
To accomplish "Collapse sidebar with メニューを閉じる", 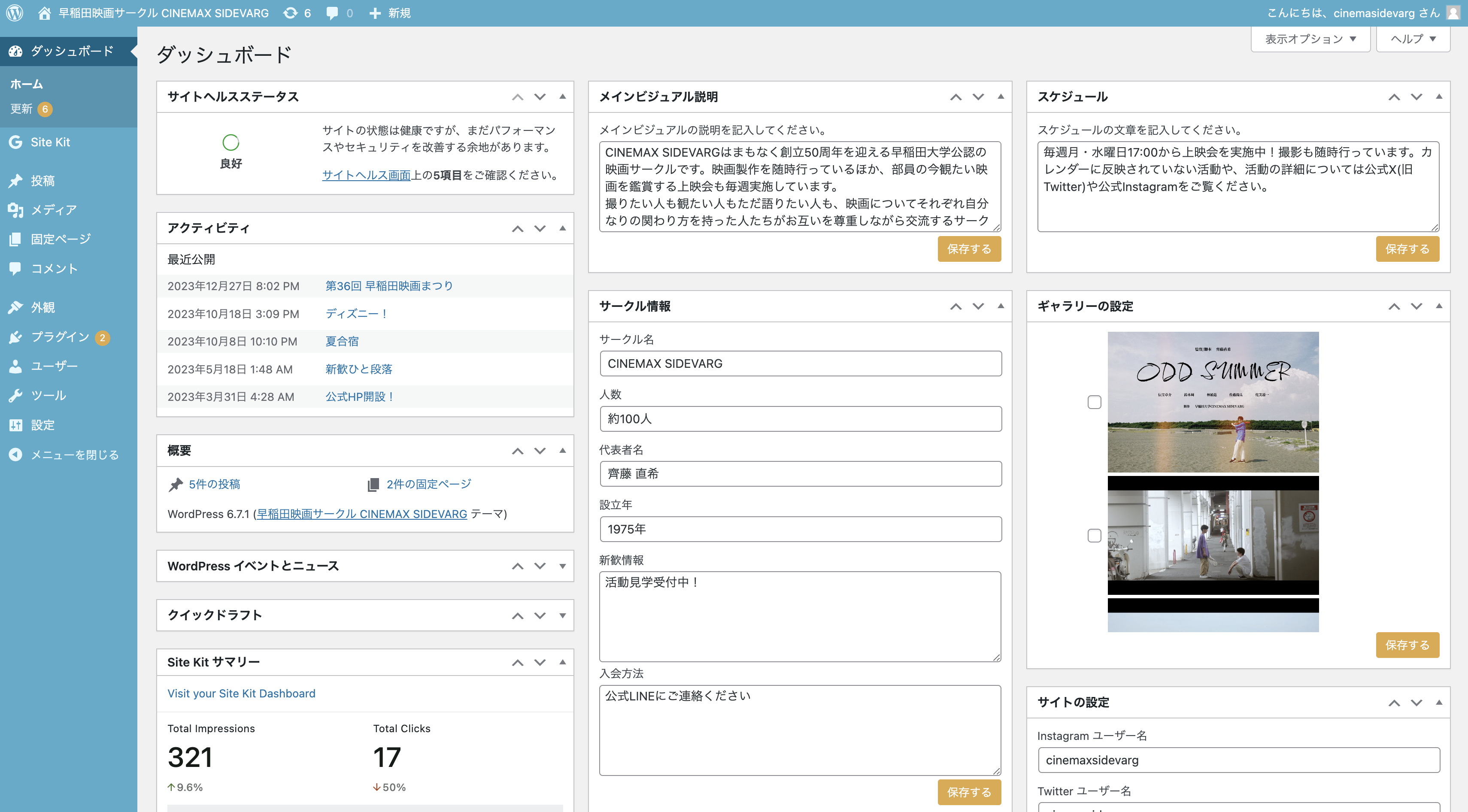I will (x=74, y=455).
